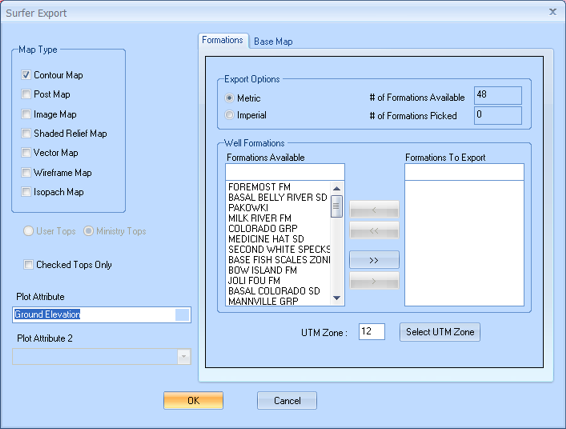566x429 pixels.
Task: Tick the Isopach Map checkbox
Action: pyautogui.click(x=26, y=192)
